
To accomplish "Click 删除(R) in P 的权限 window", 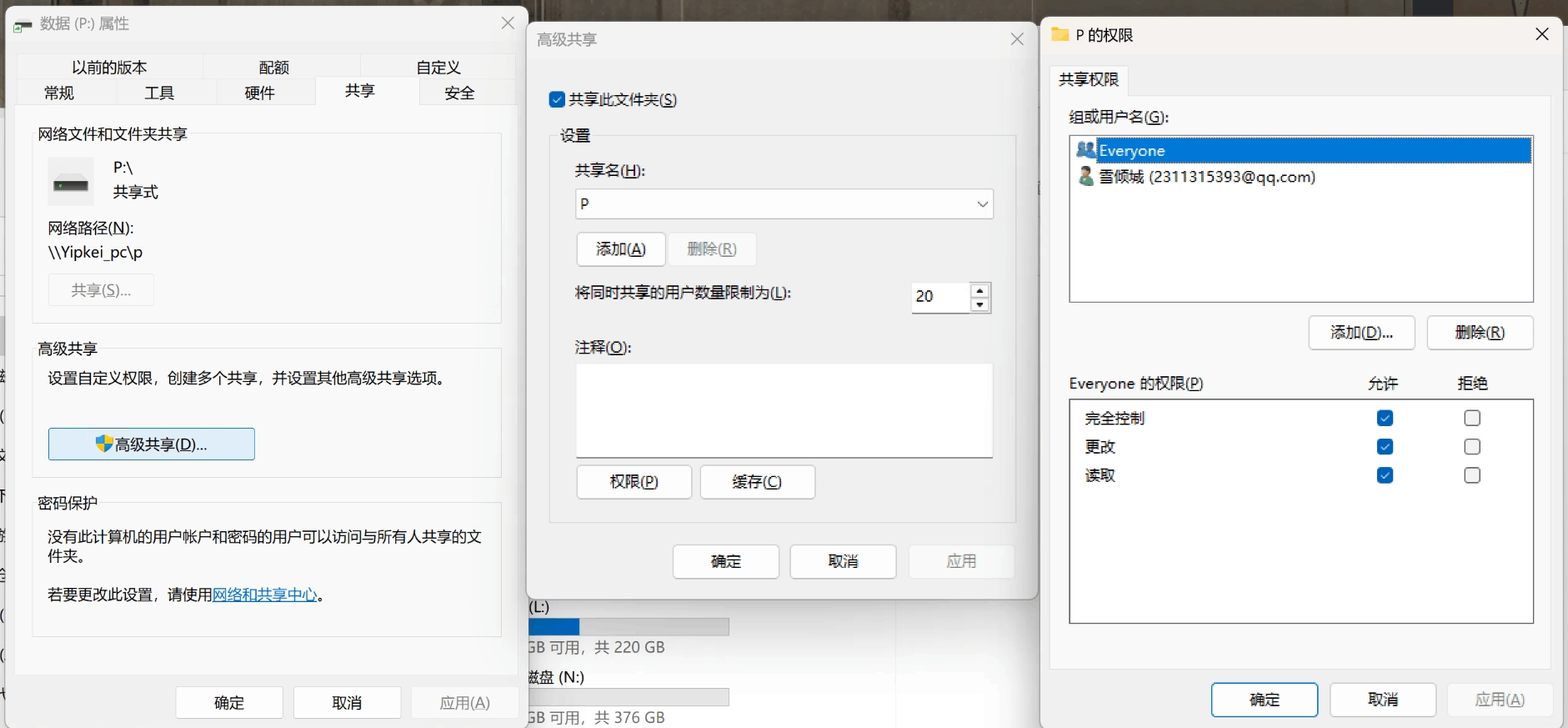I will pyautogui.click(x=1480, y=332).
